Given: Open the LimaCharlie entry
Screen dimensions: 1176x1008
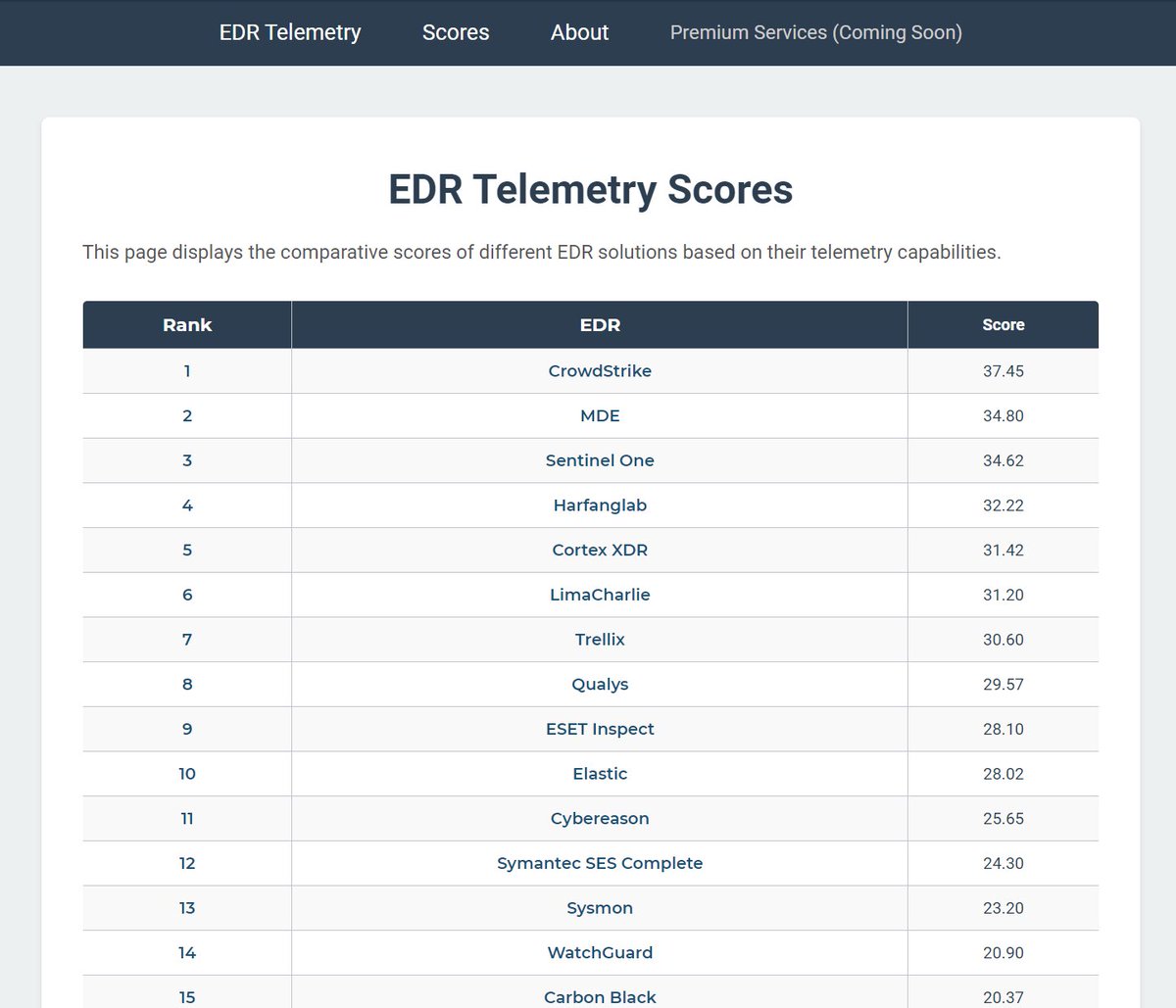Looking at the screenshot, I should [600, 595].
